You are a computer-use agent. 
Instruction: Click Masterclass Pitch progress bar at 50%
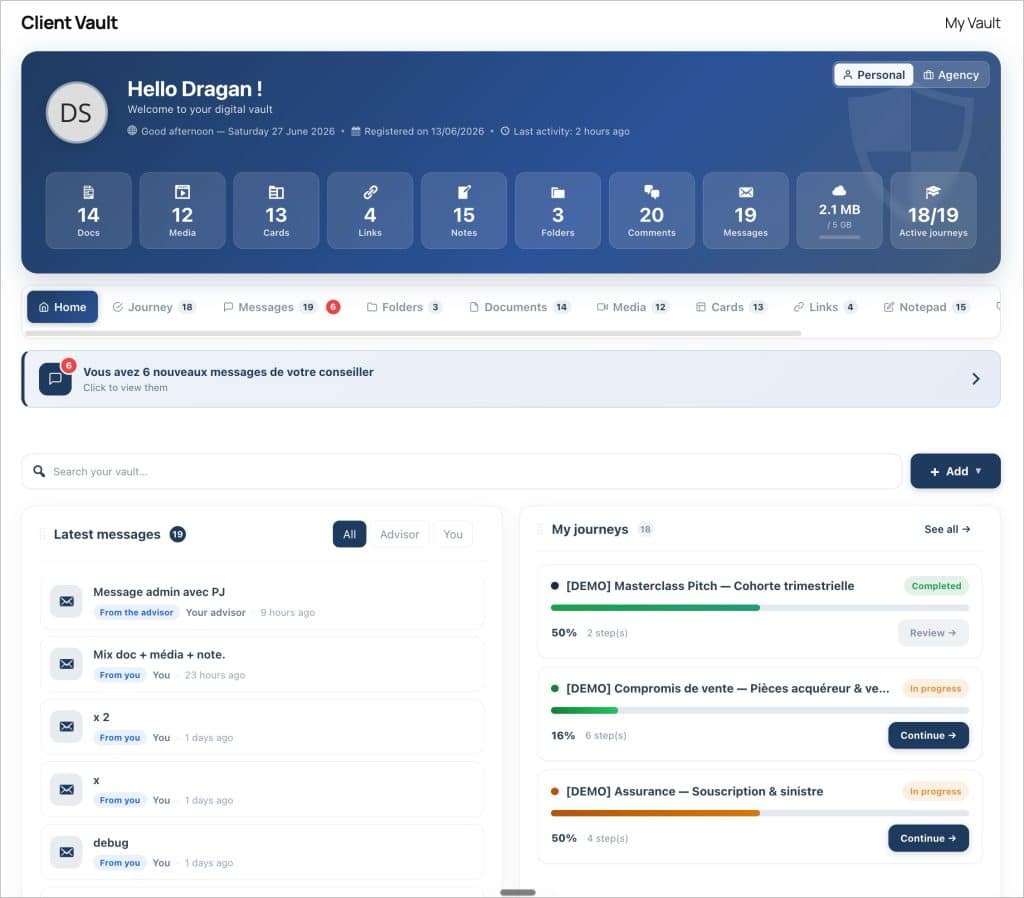(x=760, y=607)
